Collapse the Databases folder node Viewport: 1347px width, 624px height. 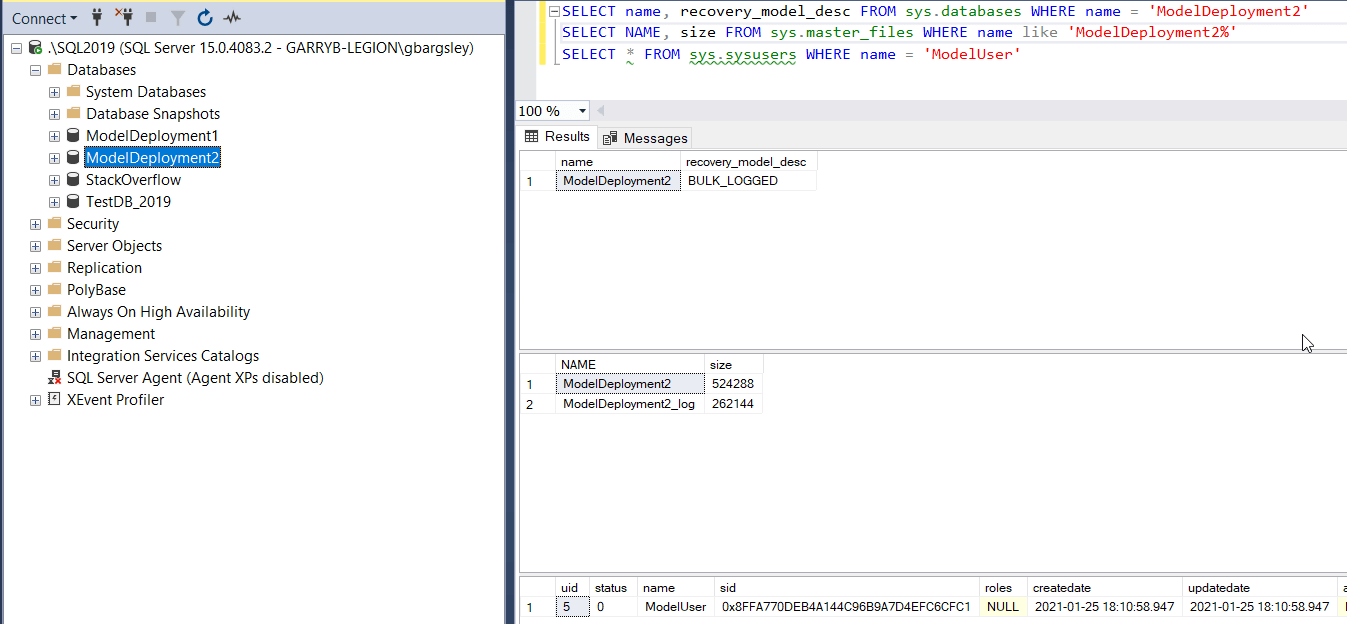[36, 70]
